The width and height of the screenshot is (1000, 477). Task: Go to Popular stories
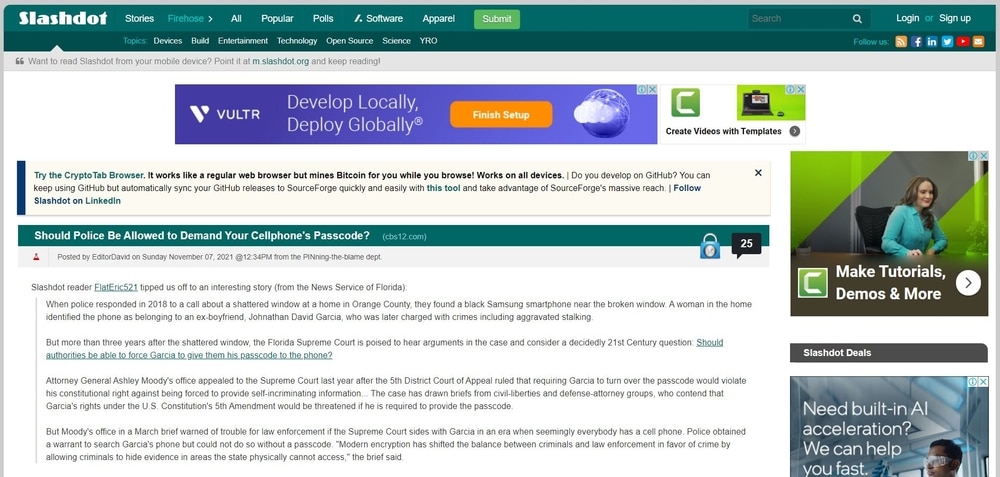277,18
